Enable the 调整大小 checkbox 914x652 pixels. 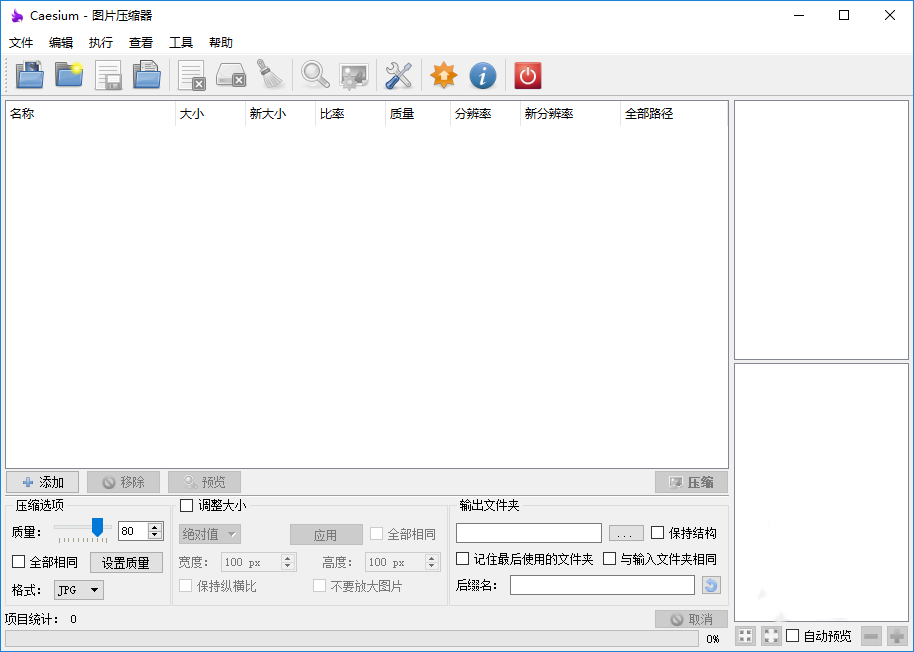point(187,505)
